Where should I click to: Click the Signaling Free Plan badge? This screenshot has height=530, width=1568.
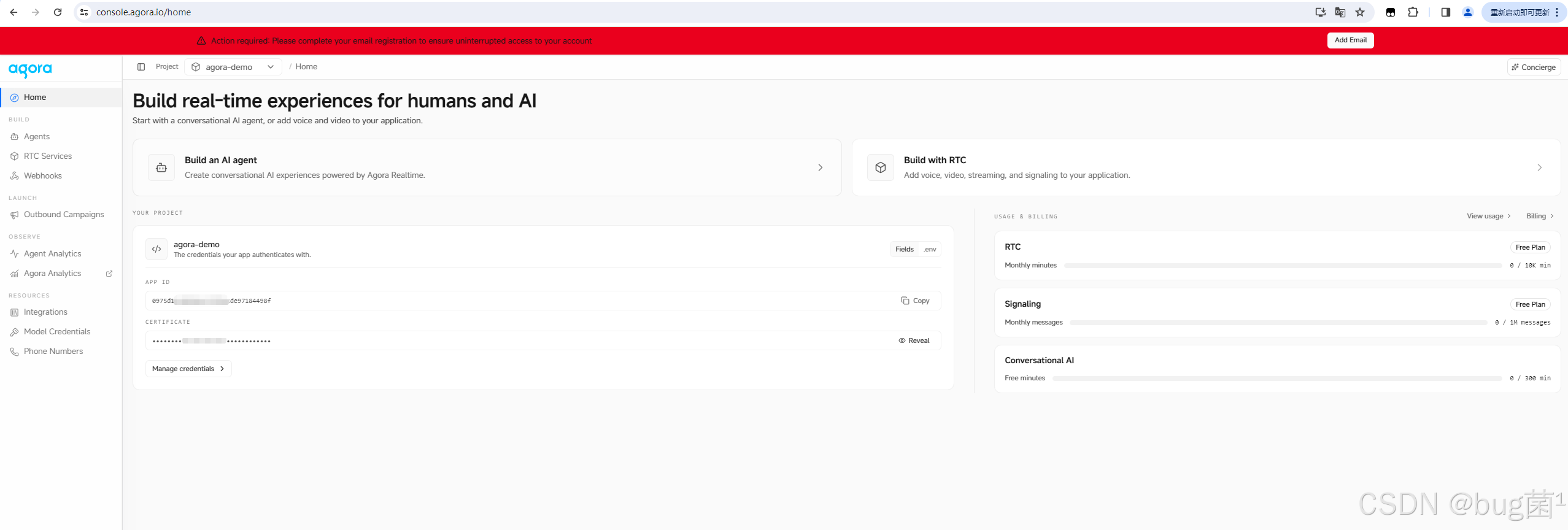coord(1530,304)
